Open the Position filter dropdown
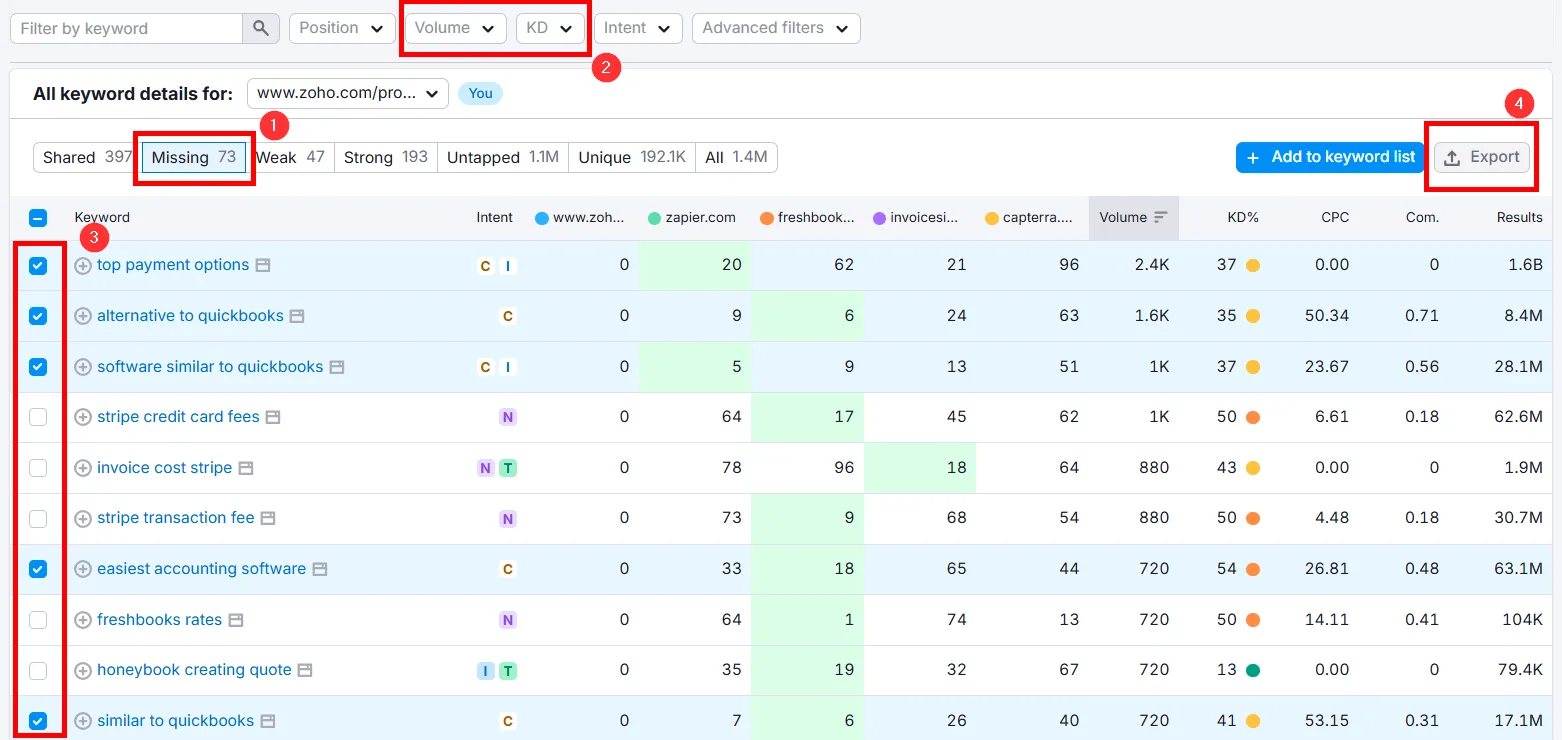The image size is (1562, 740). pyautogui.click(x=341, y=28)
